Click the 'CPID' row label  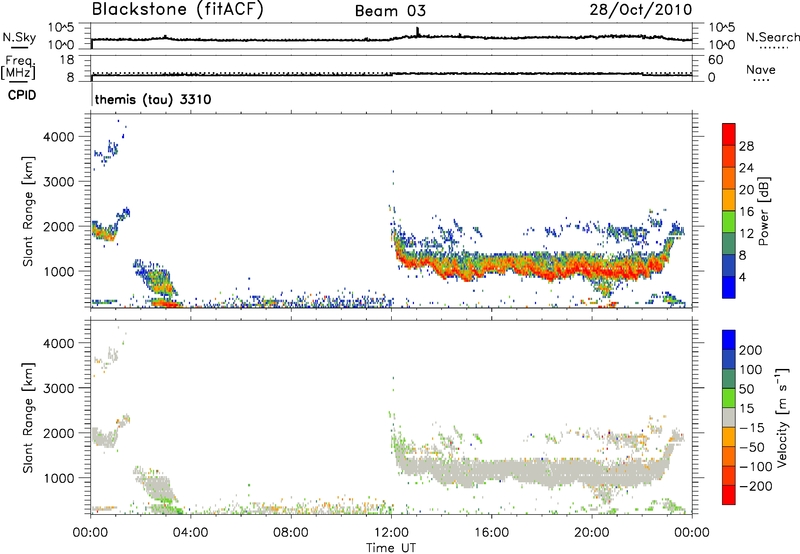coord(22,95)
